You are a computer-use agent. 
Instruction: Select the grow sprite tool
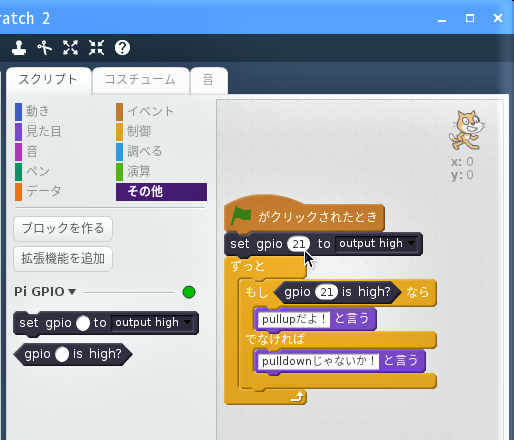[70, 48]
